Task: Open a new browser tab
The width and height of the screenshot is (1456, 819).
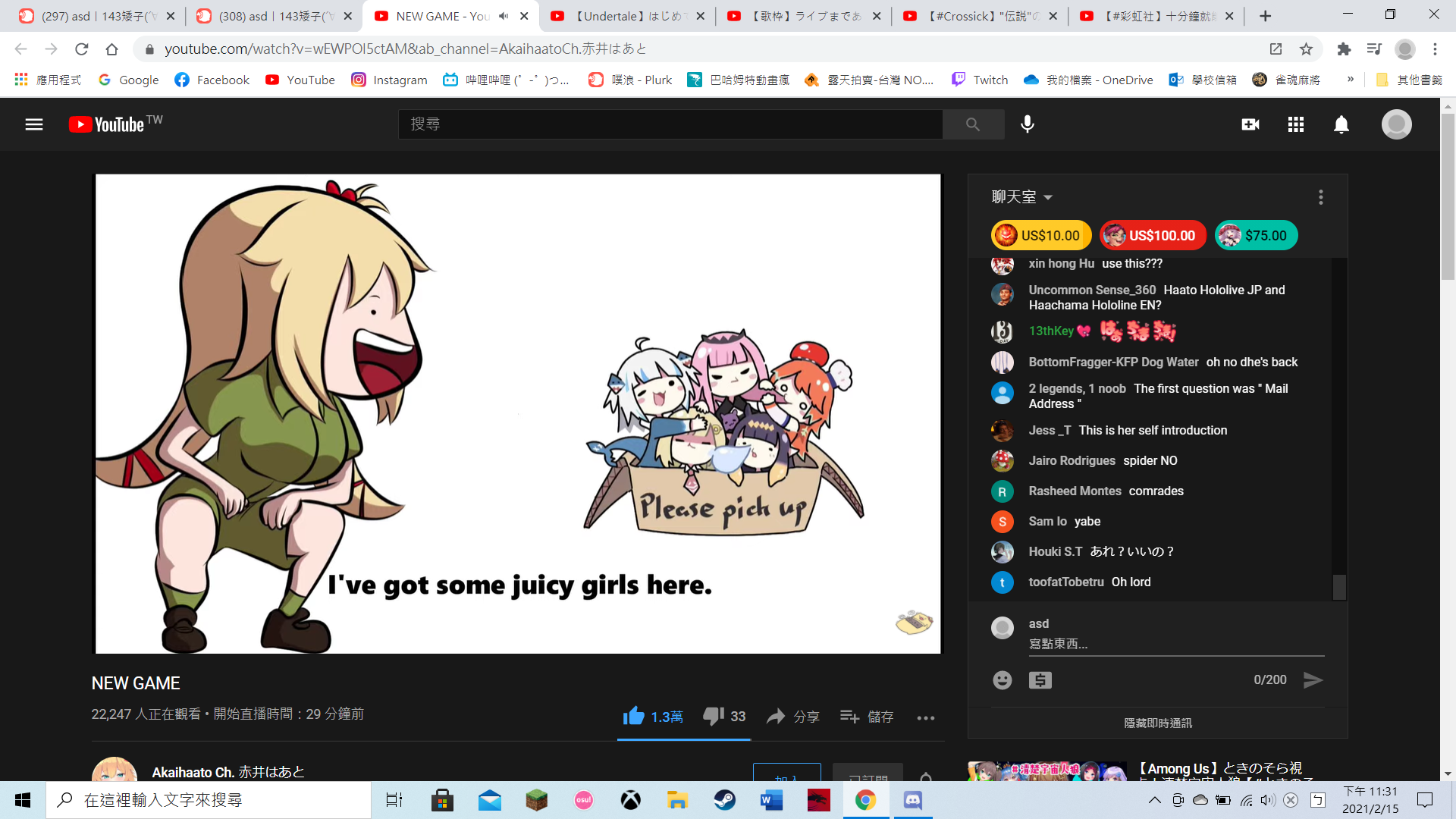Action: tap(1266, 16)
